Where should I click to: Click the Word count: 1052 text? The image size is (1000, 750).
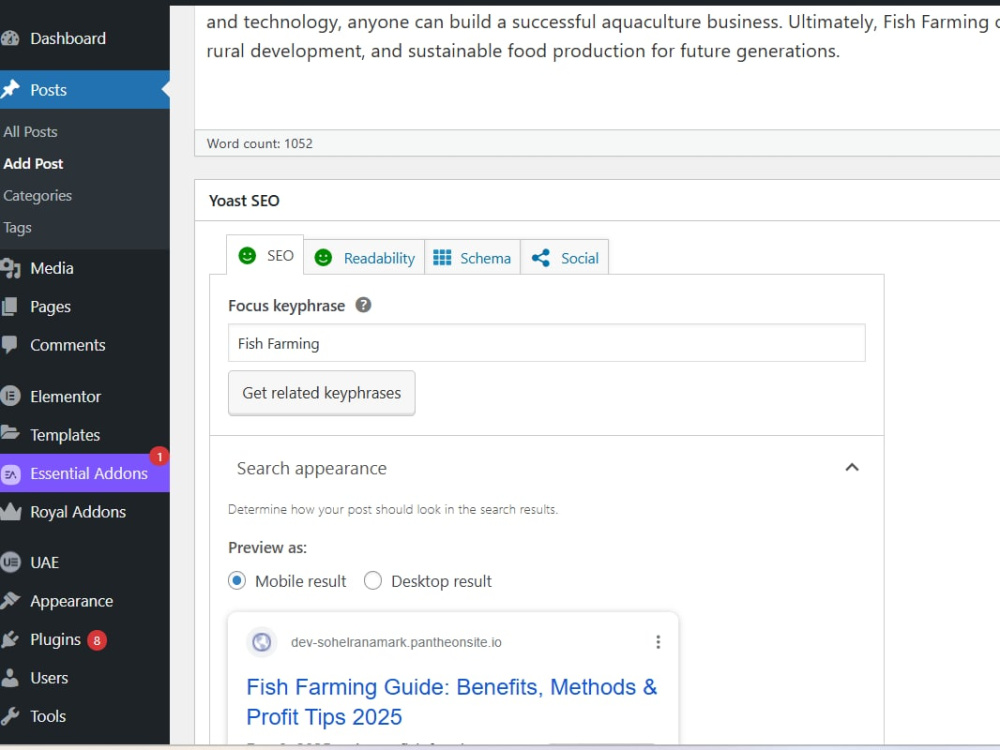(260, 143)
